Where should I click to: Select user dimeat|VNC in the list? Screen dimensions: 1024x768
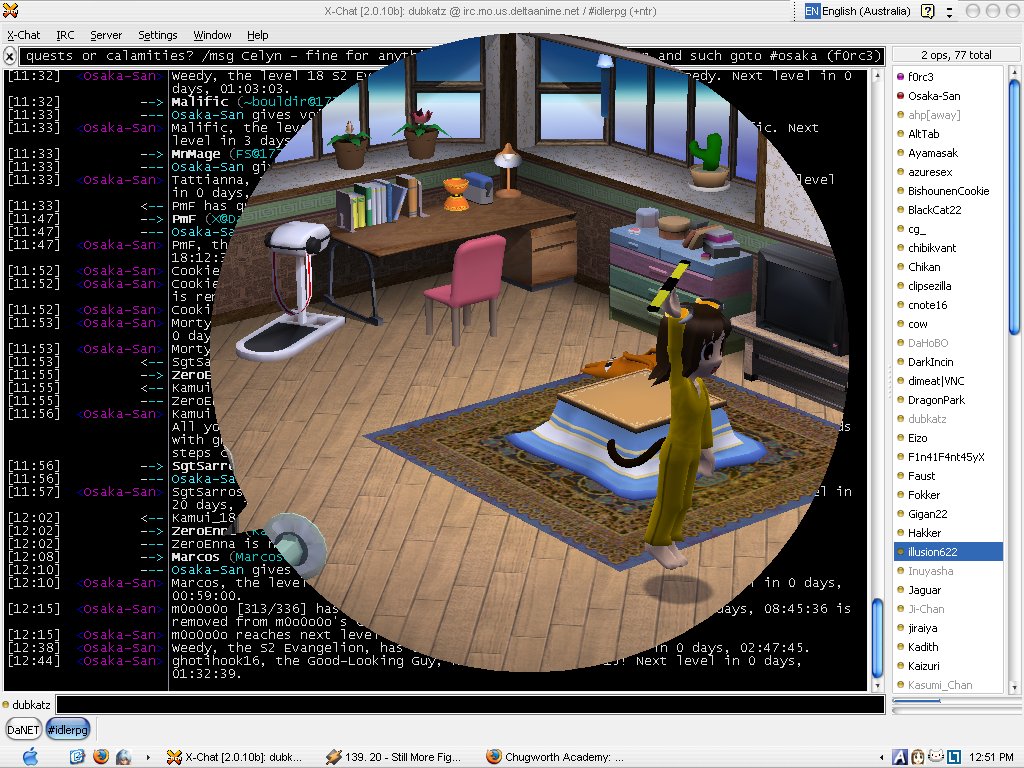948,381
